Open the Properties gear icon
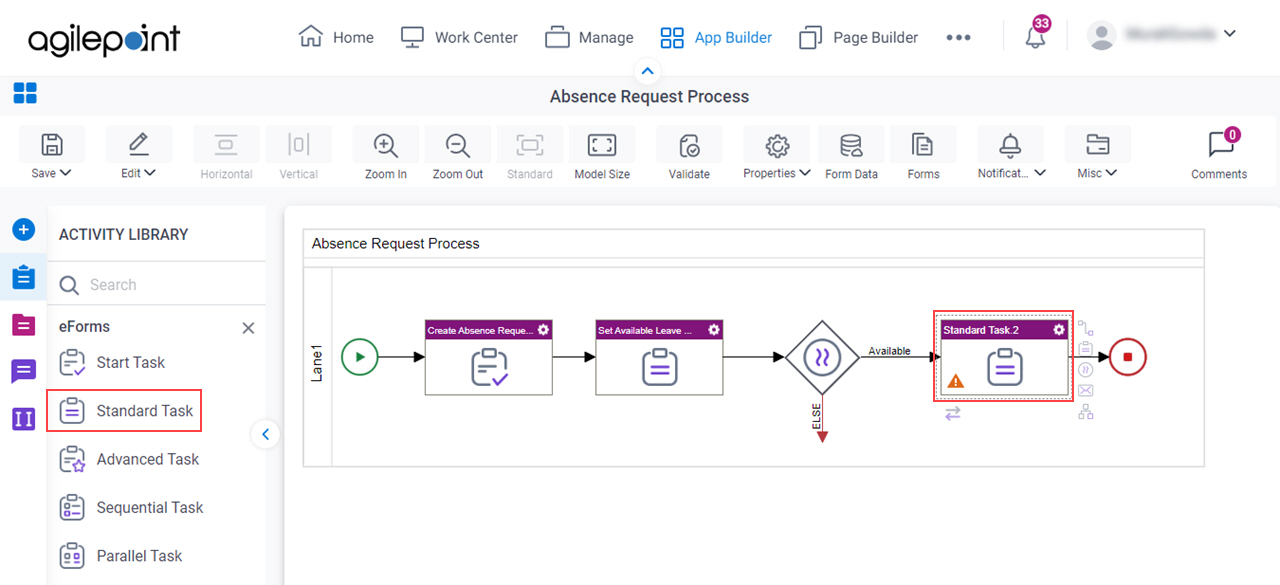Viewport: 1280px width, 585px height. 777,145
